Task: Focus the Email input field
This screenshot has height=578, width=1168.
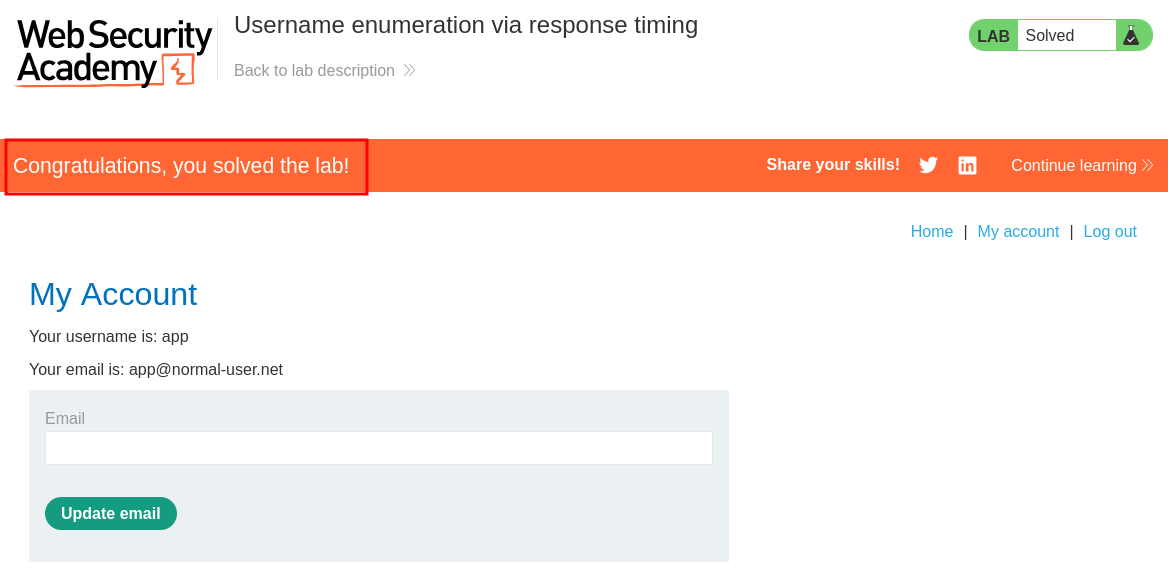Action: 379,448
